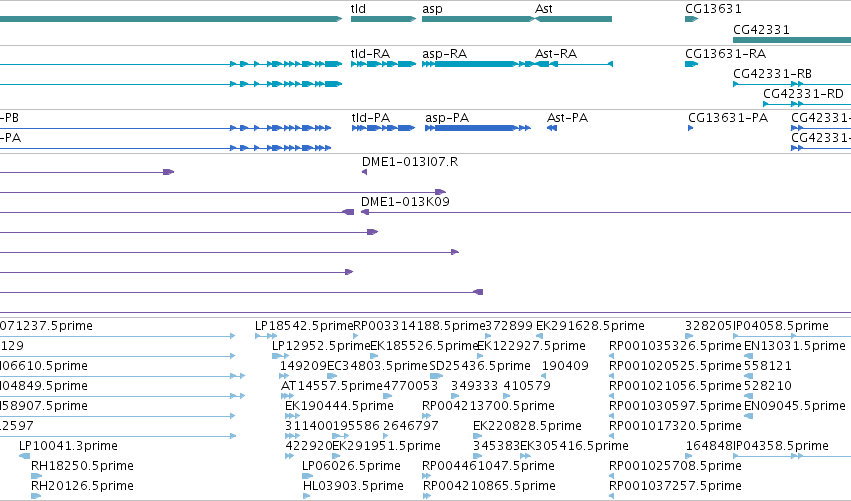Viewport: 851px width, 501px height.
Task: Click the CG13631-PA protein label
Action: (x=728, y=118)
